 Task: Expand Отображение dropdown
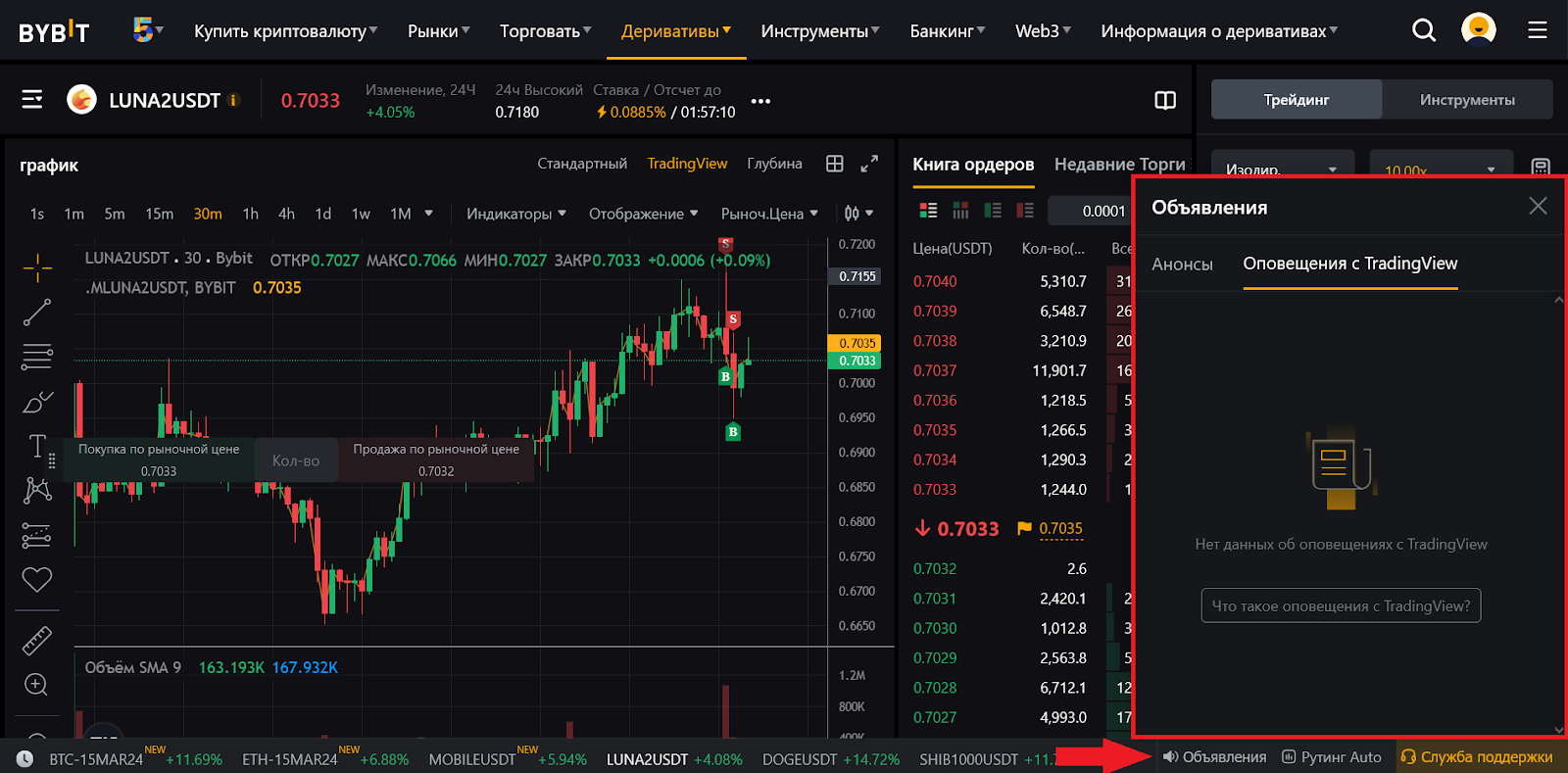644,214
